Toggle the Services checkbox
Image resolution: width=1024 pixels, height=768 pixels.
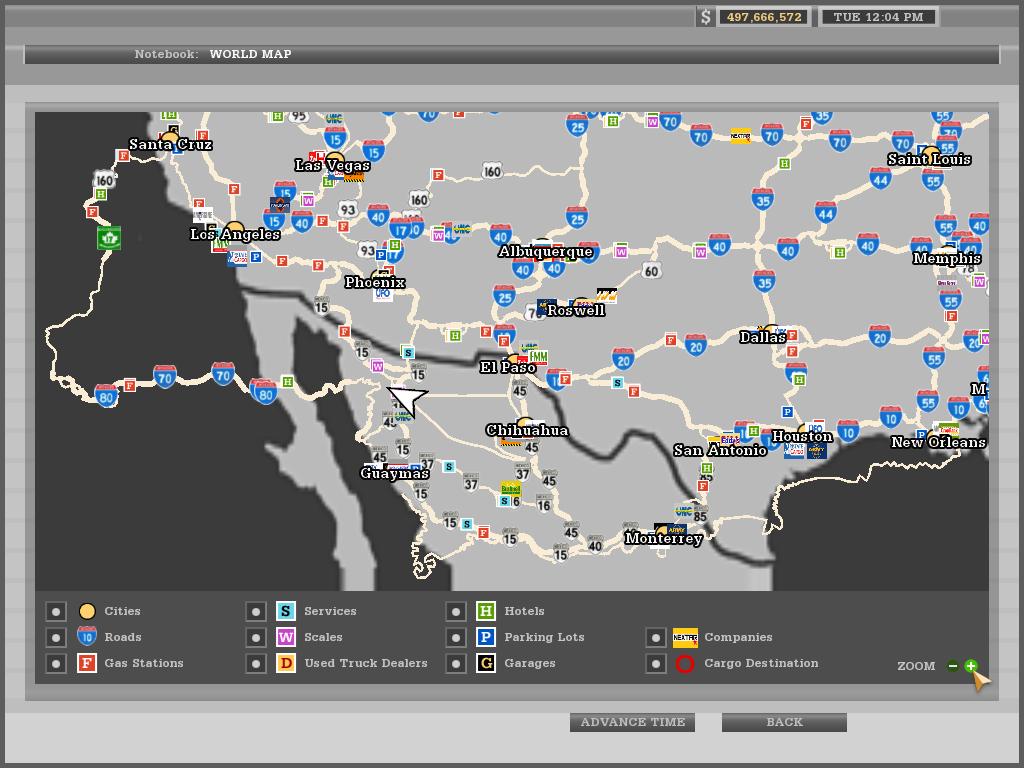coord(256,611)
